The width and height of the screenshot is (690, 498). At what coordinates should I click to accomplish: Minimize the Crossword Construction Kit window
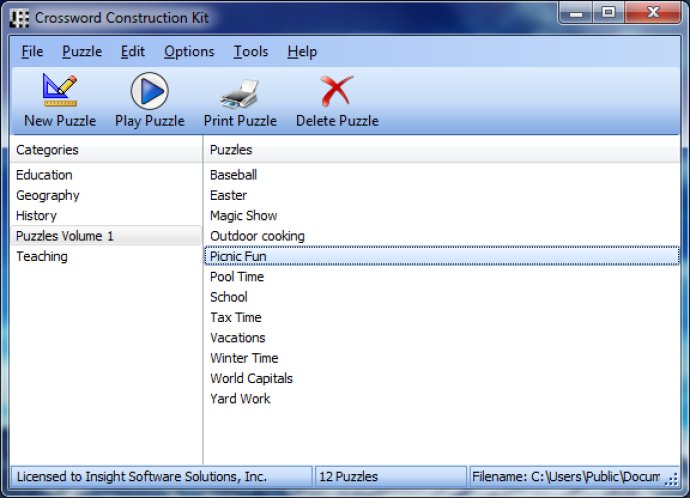[x=576, y=13]
